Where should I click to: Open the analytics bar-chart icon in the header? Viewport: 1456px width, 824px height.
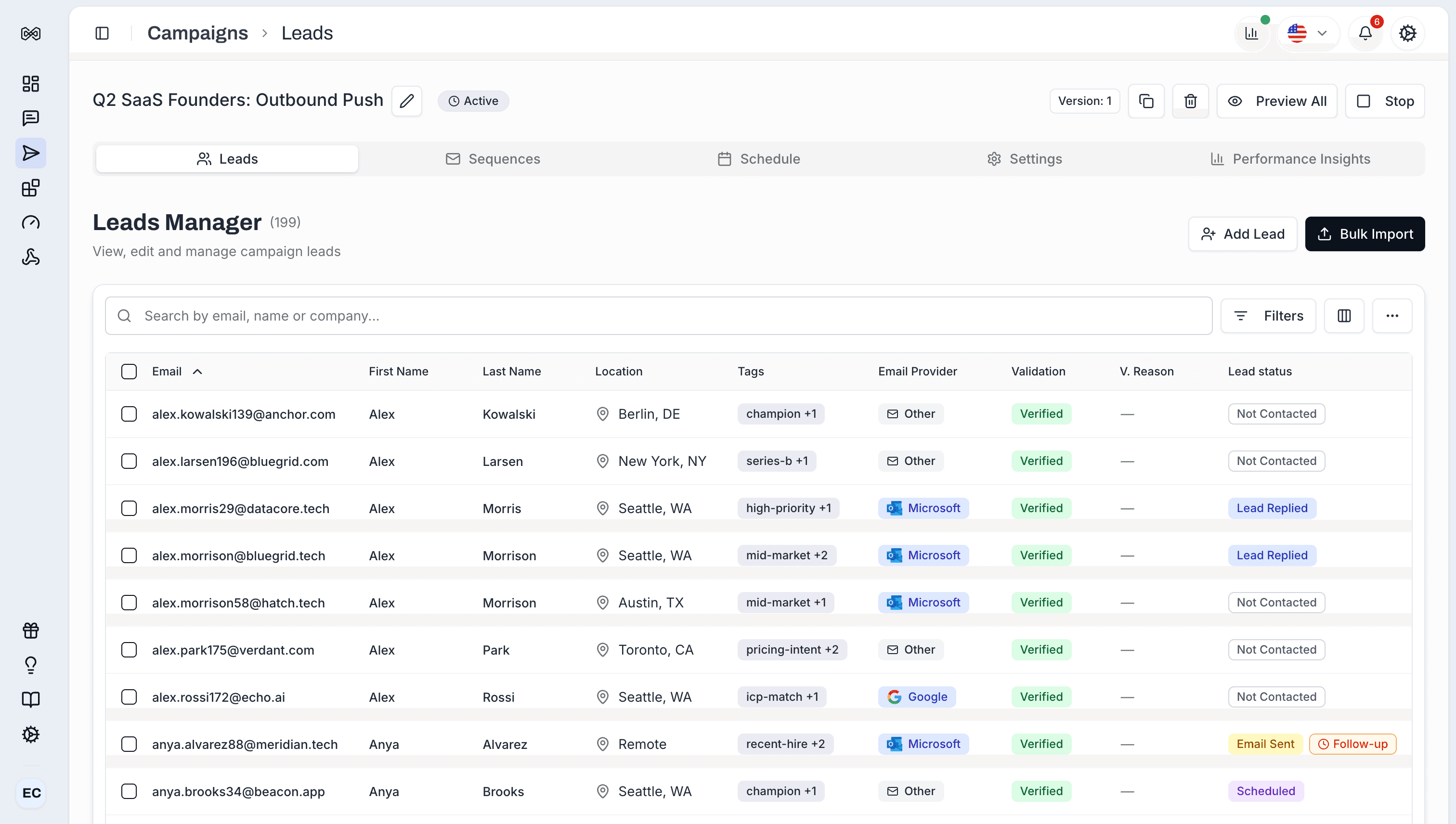[1252, 32]
